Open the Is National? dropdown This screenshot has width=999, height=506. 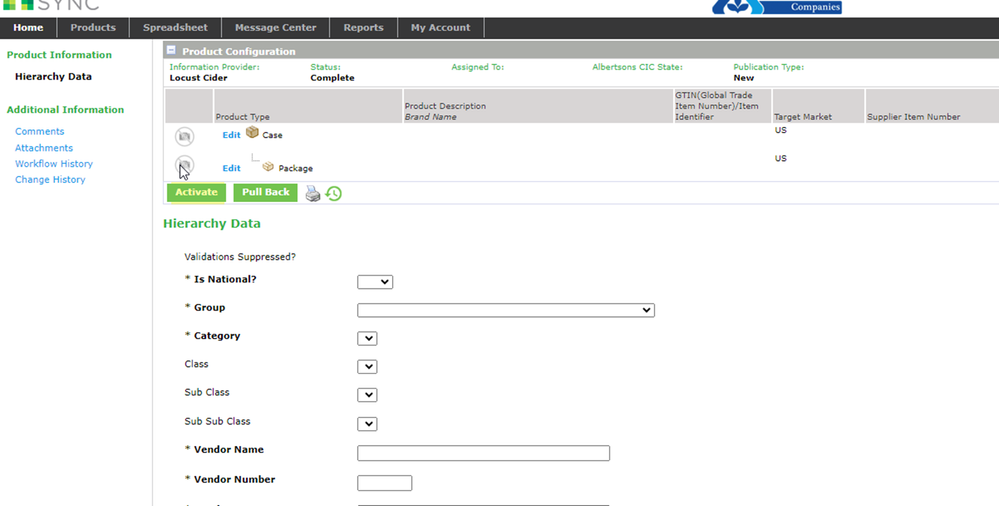(375, 282)
